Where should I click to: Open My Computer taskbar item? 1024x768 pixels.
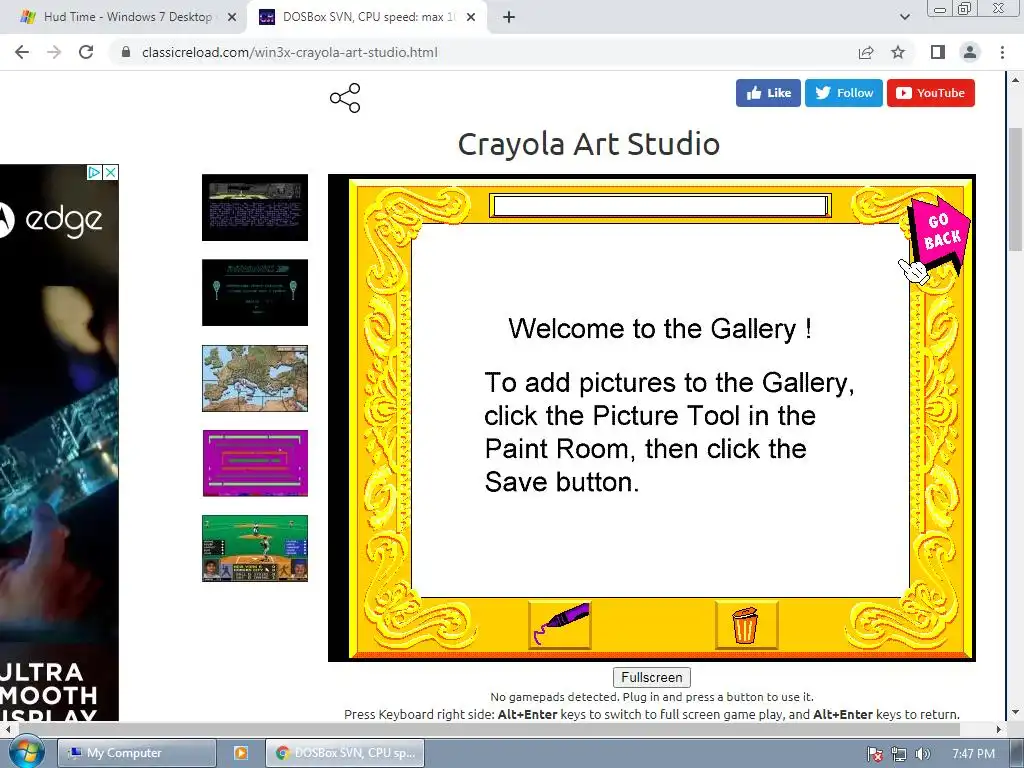136,753
